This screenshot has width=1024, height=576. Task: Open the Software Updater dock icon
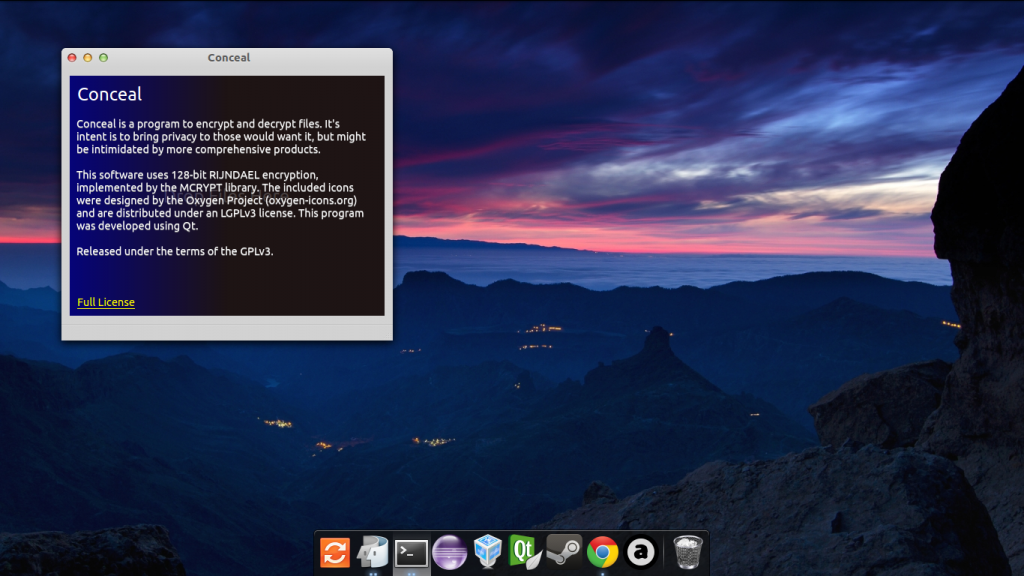[335, 552]
